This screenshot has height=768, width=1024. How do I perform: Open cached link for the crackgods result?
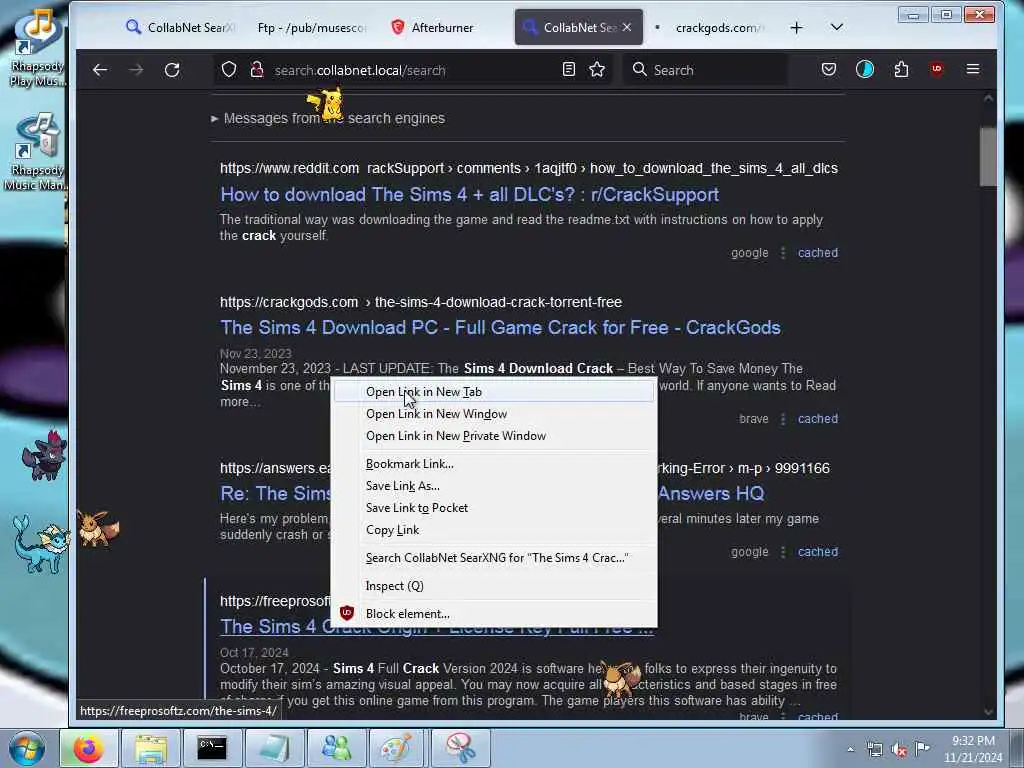[x=818, y=419]
